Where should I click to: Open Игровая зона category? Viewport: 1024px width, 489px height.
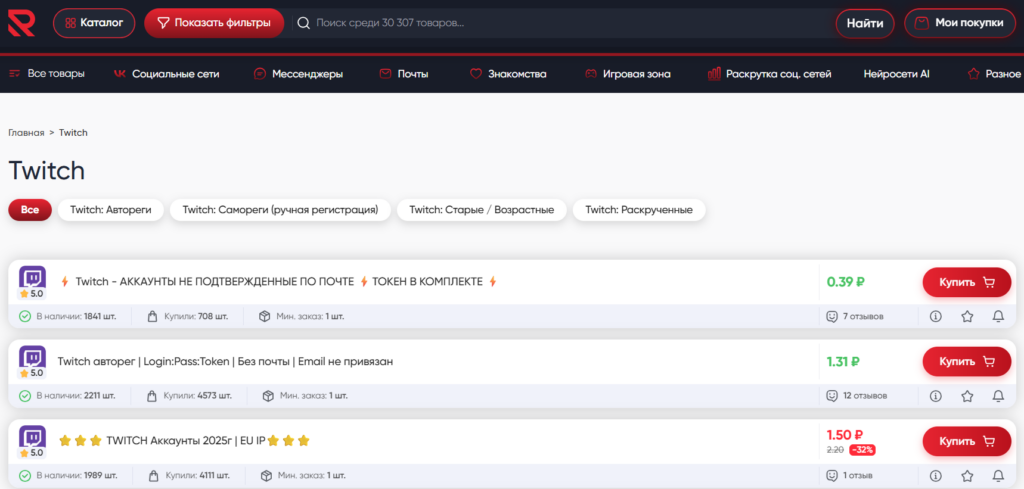627,74
